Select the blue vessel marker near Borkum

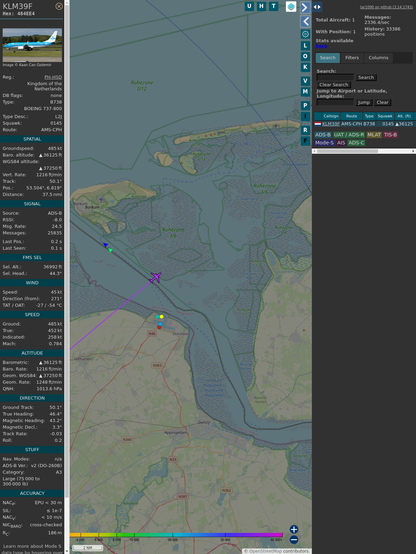point(105,244)
